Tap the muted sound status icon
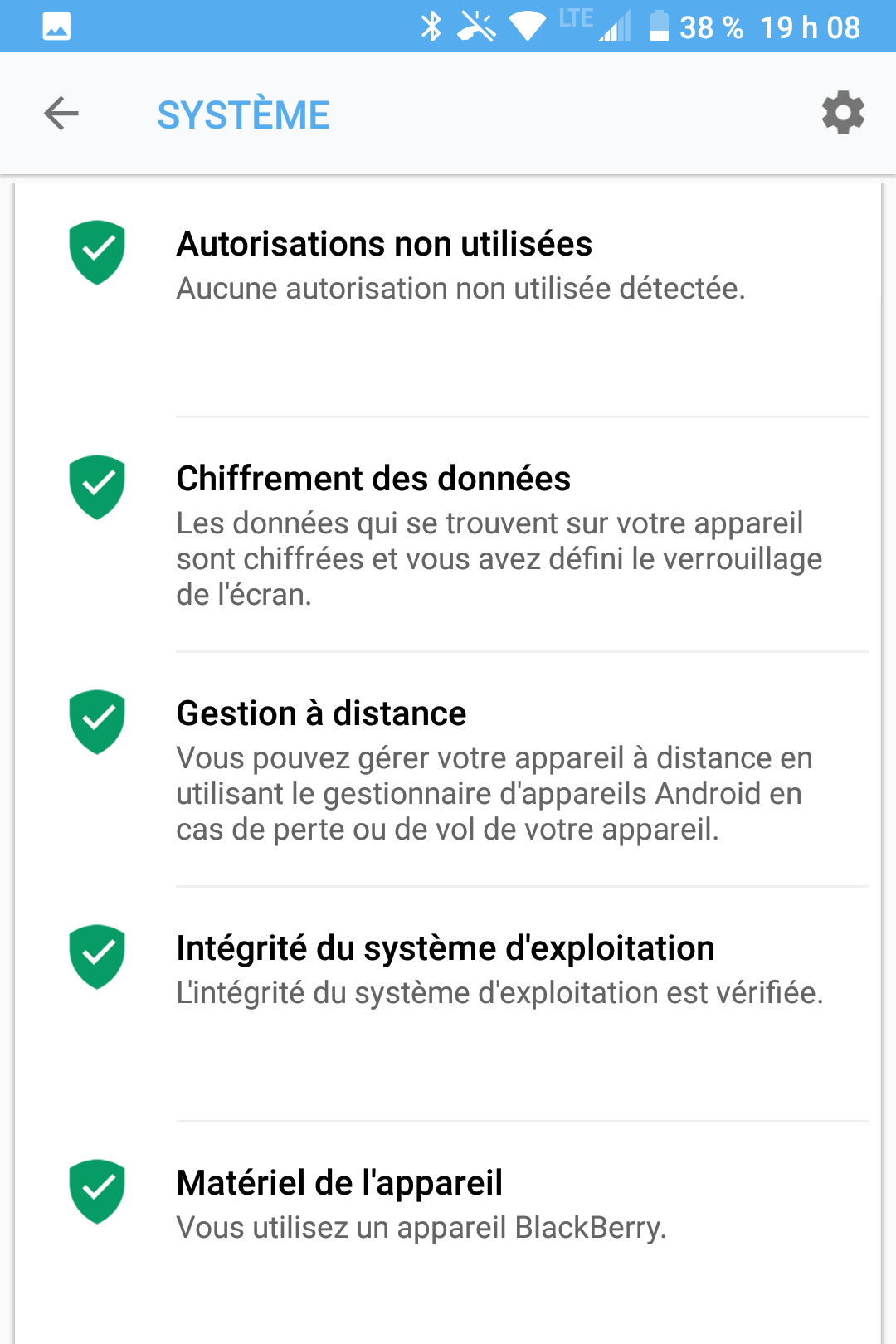The image size is (896, 1344). pos(477,27)
